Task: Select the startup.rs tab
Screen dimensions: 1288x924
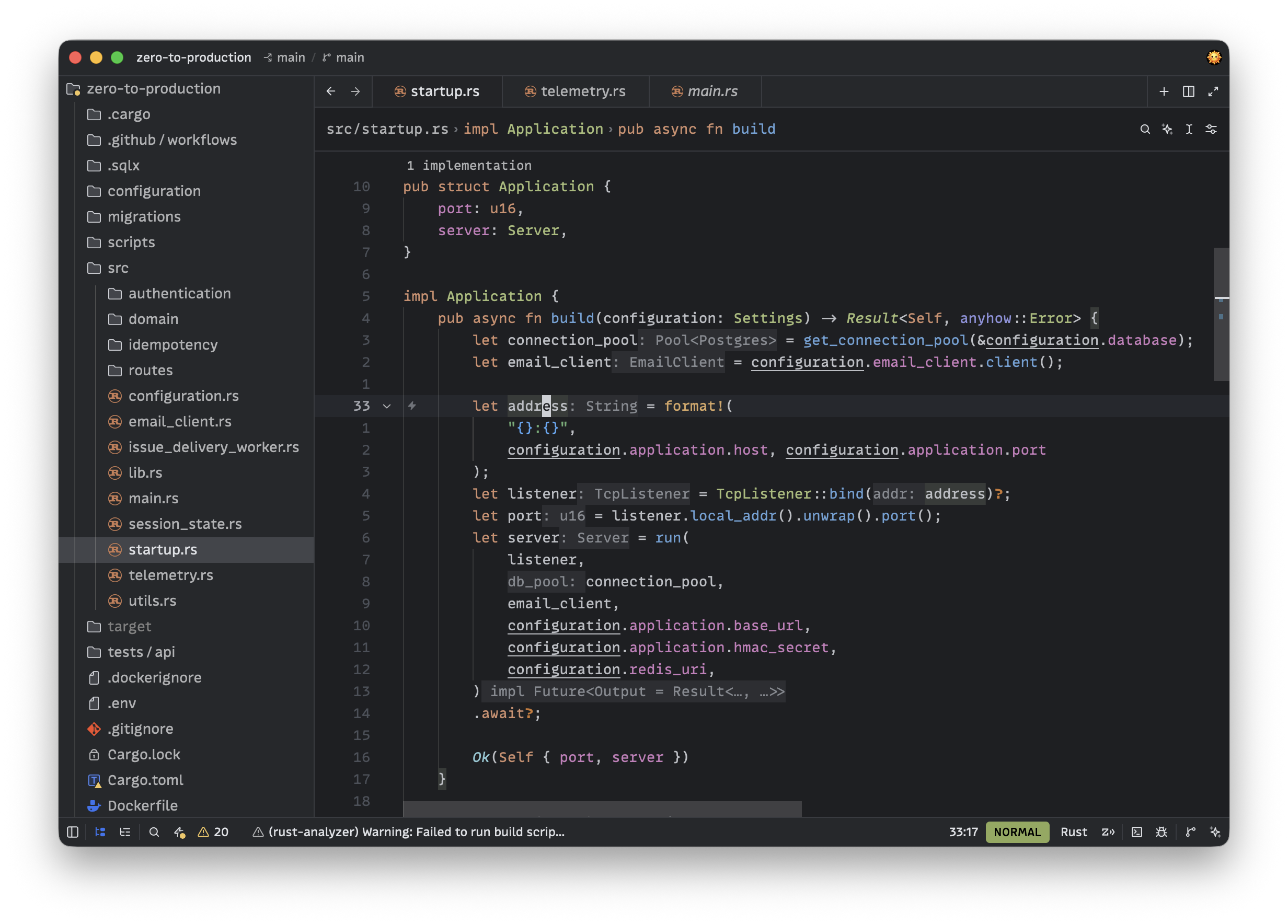Action: (x=438, y=91)
